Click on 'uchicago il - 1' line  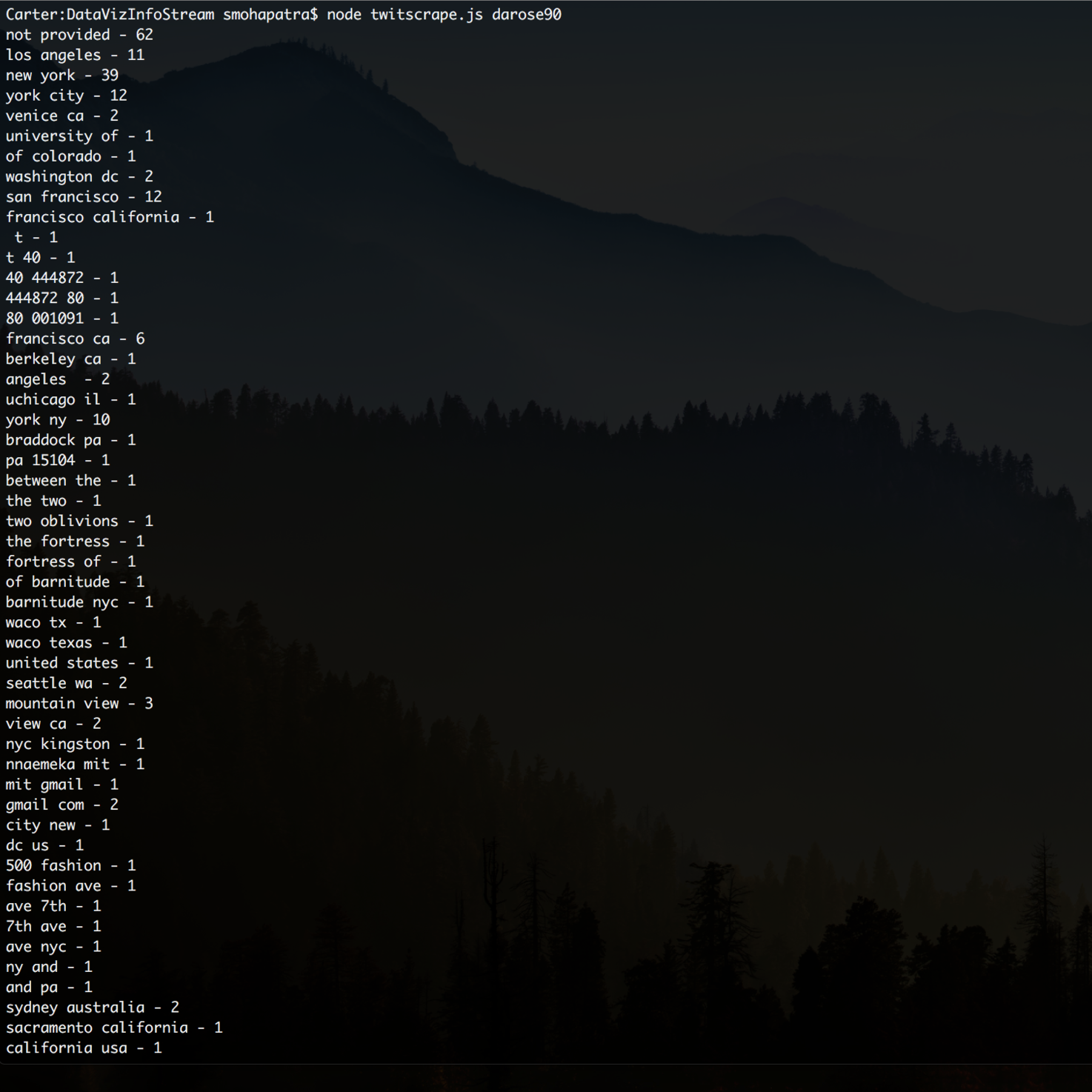(x=71, y=399)
